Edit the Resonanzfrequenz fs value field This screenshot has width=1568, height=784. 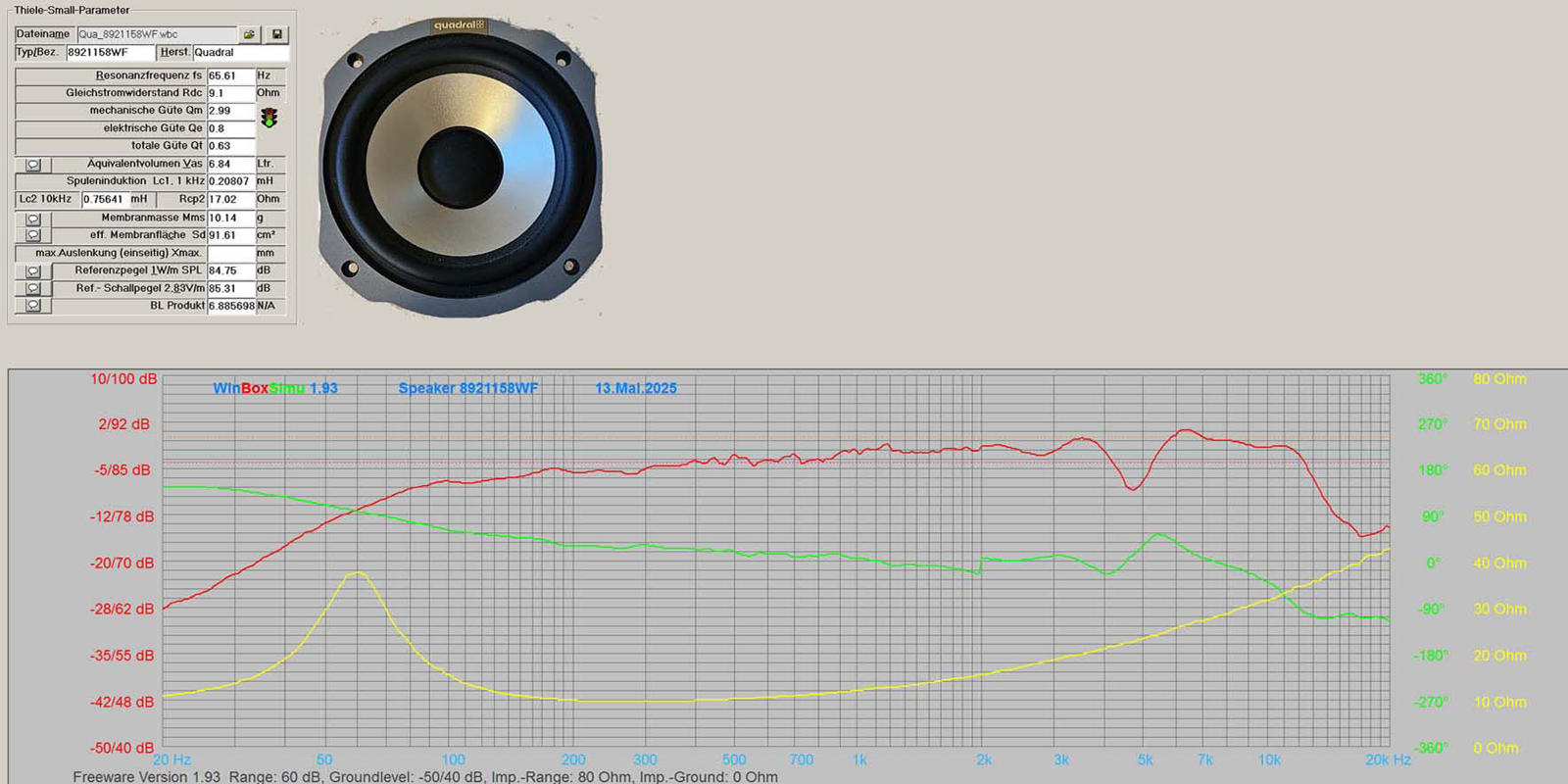coord(230,75)
